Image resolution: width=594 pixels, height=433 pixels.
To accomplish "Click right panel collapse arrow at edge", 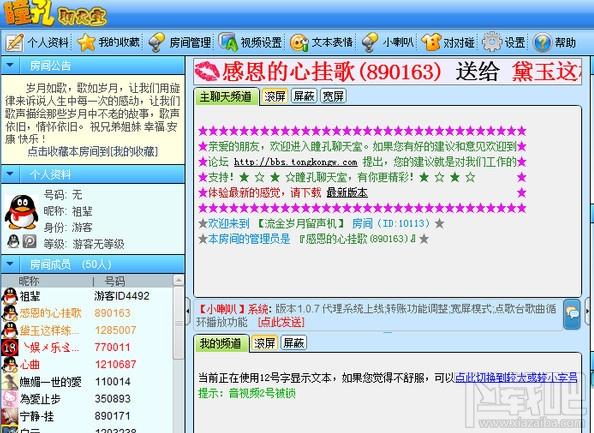I will (x=588, y=311).
